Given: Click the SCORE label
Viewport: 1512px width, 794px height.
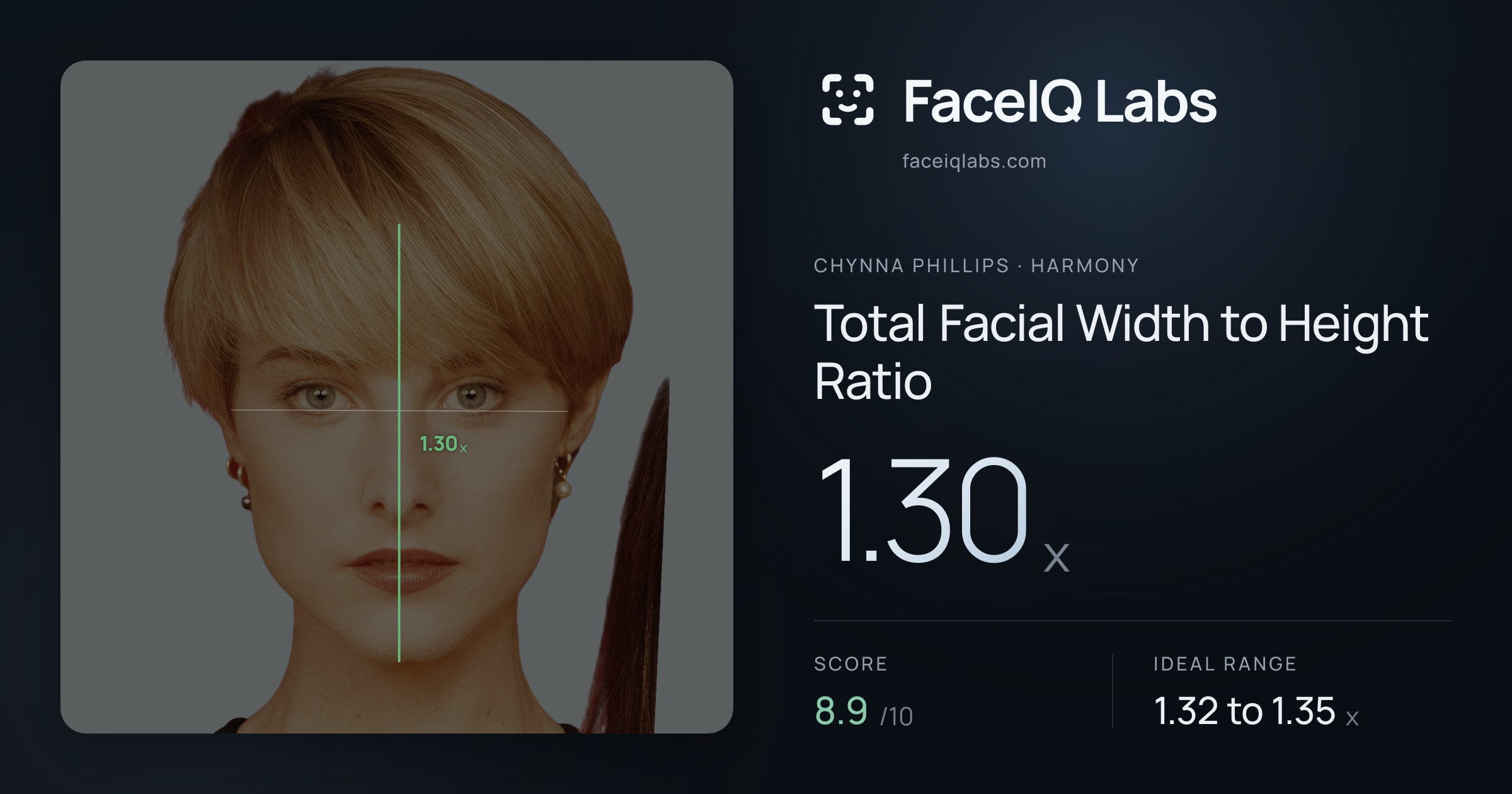Looking at the screenshot, I should 850,664.
